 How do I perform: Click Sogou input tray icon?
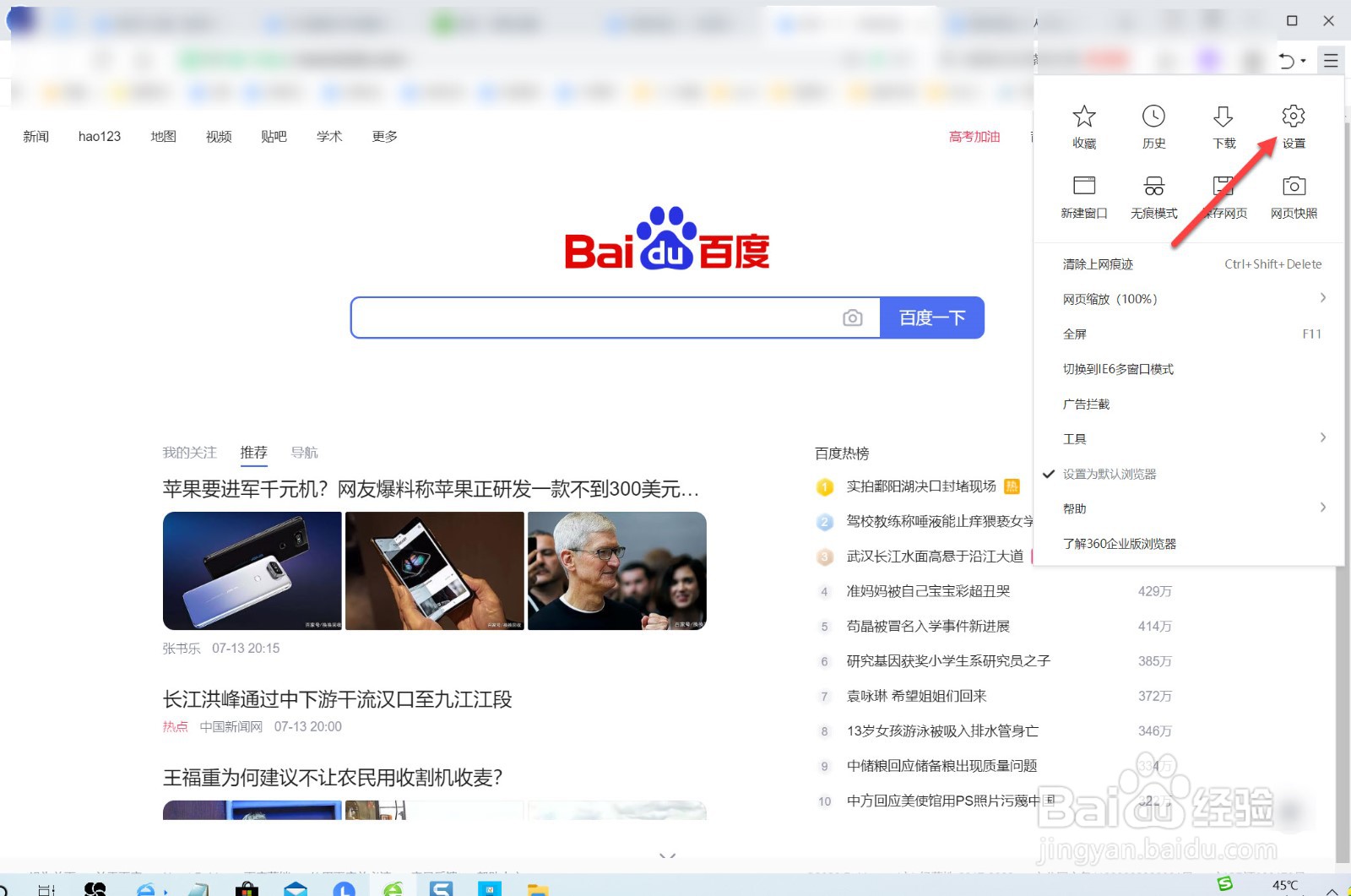click(1225, 884)
